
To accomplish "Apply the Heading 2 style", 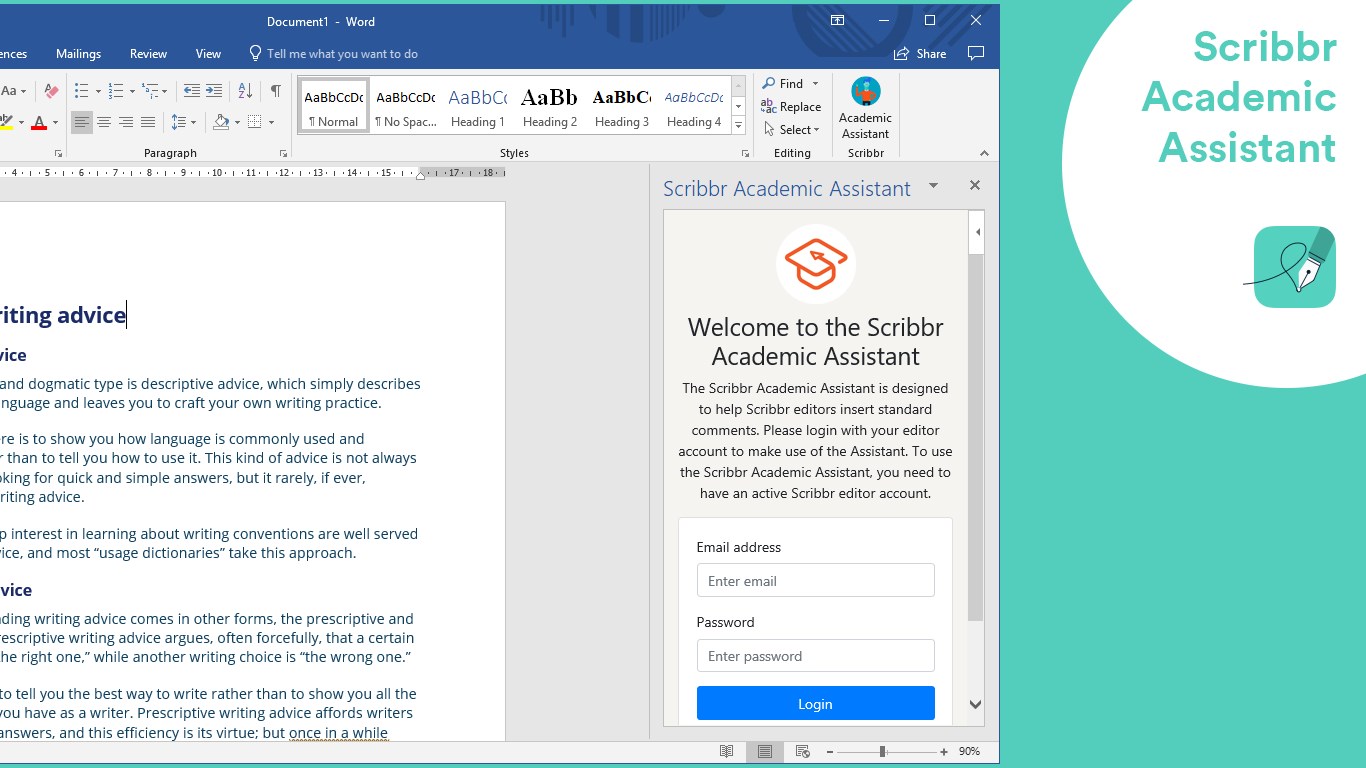I will tap(549, 106).
